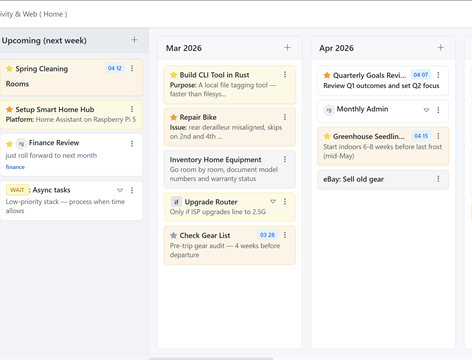Open the eBay: Sell old gear three-dot menu
The image size is (472, 360).
coord(438,179)
